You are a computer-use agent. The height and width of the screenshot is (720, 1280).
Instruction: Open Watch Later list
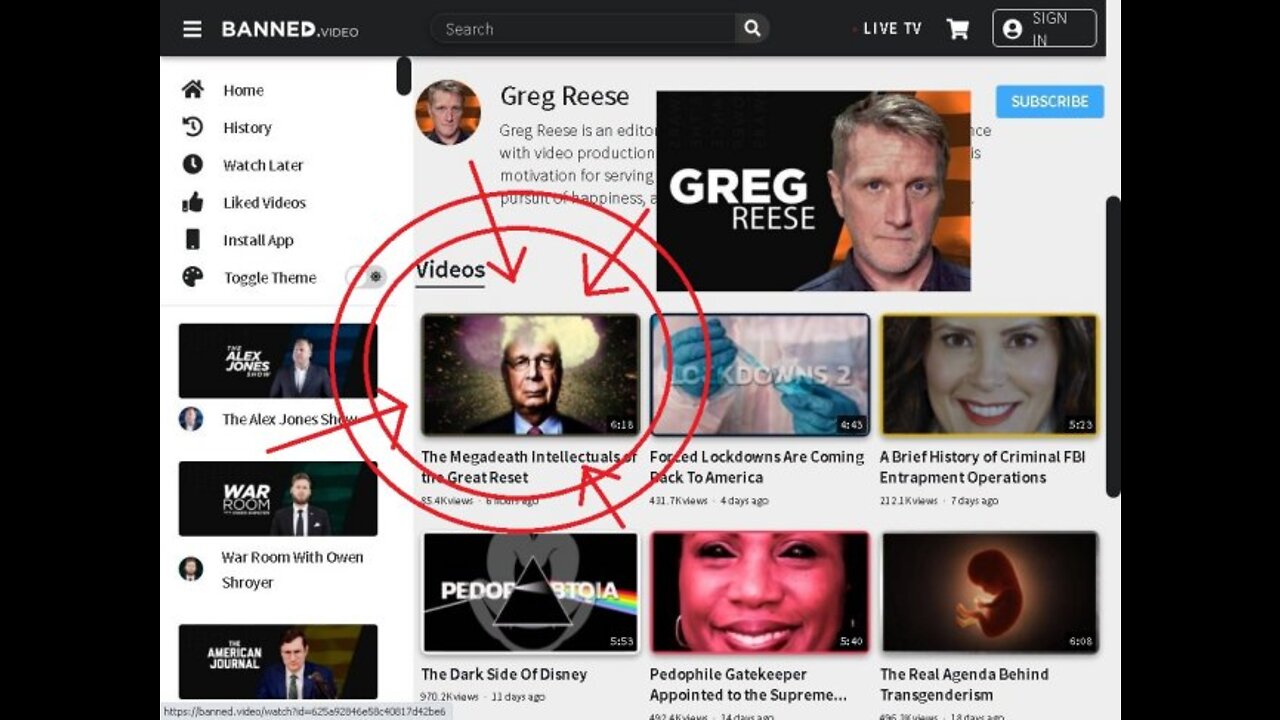[263, 165]
